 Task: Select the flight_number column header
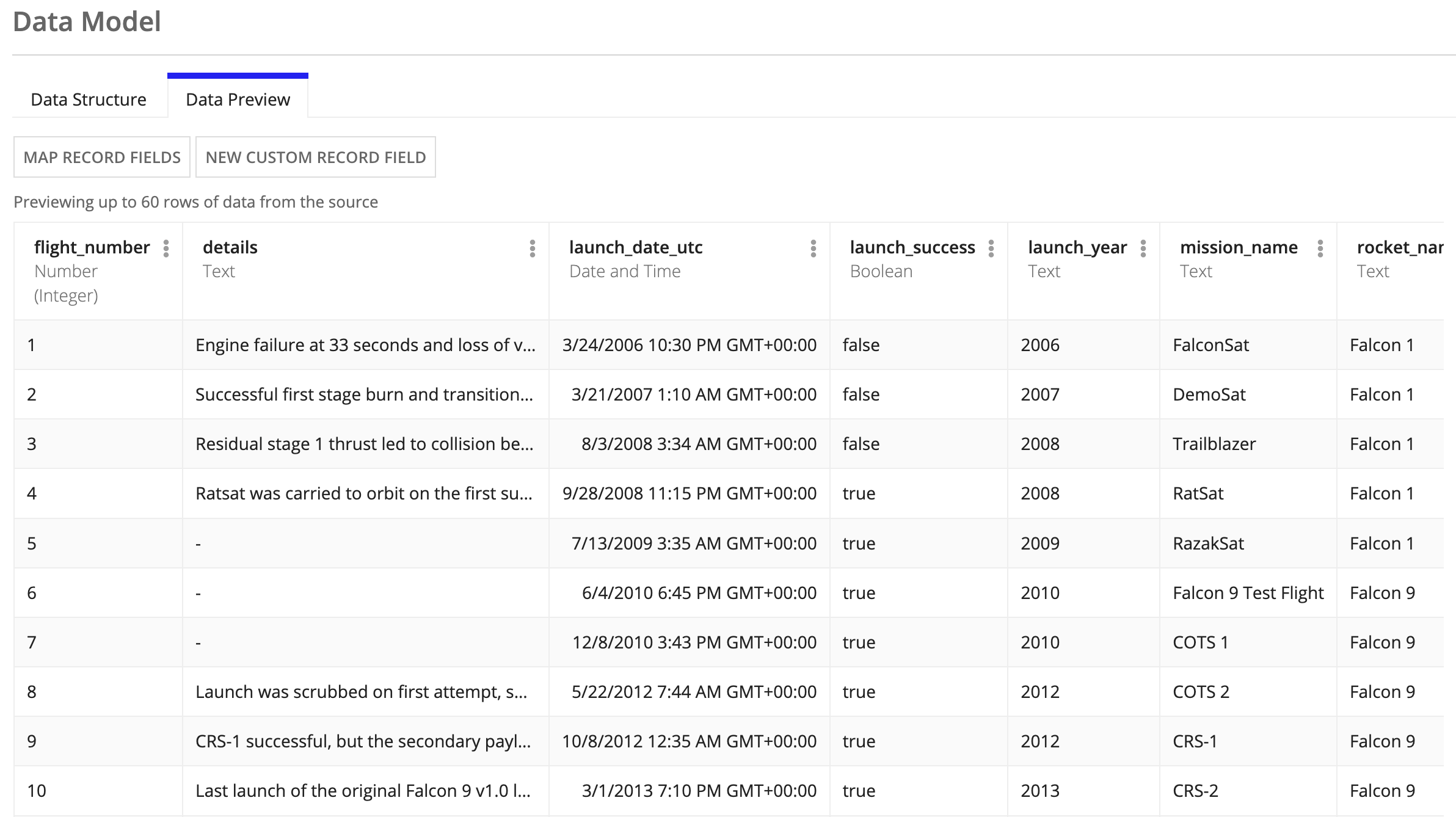coord(98,271)
